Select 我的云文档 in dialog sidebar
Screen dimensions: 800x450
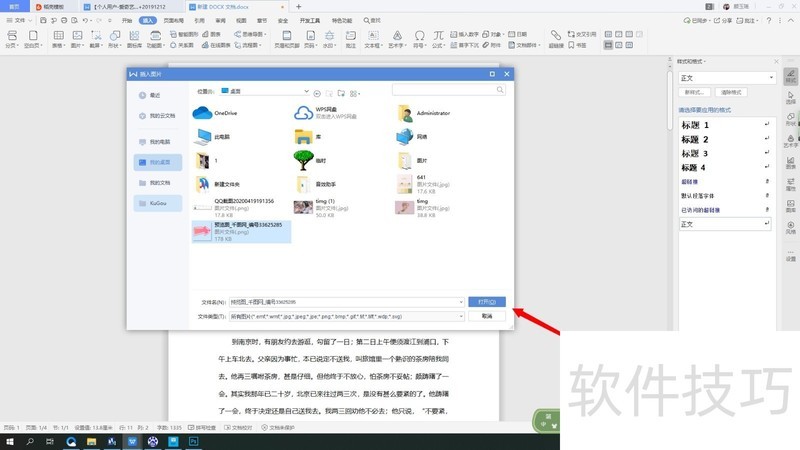coord(158,116)
